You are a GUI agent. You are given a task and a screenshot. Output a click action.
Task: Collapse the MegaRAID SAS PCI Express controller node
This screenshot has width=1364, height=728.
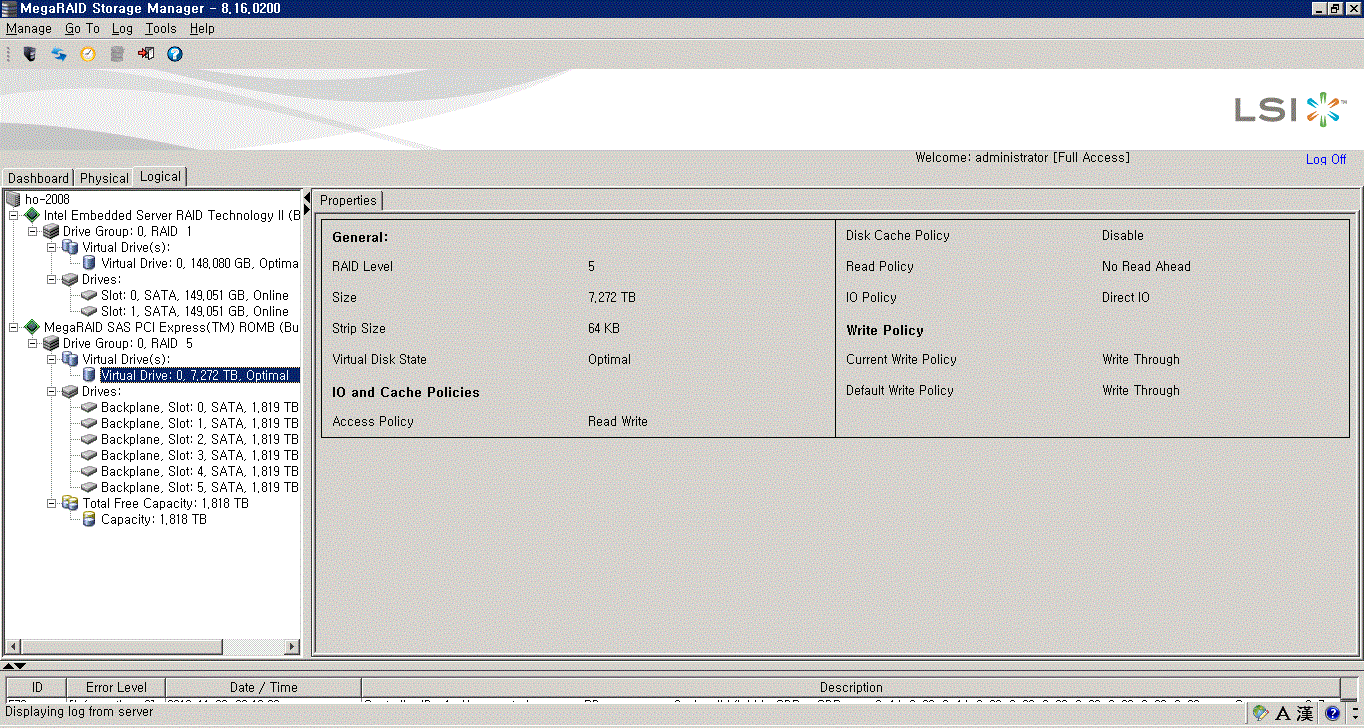coord(13,327)
